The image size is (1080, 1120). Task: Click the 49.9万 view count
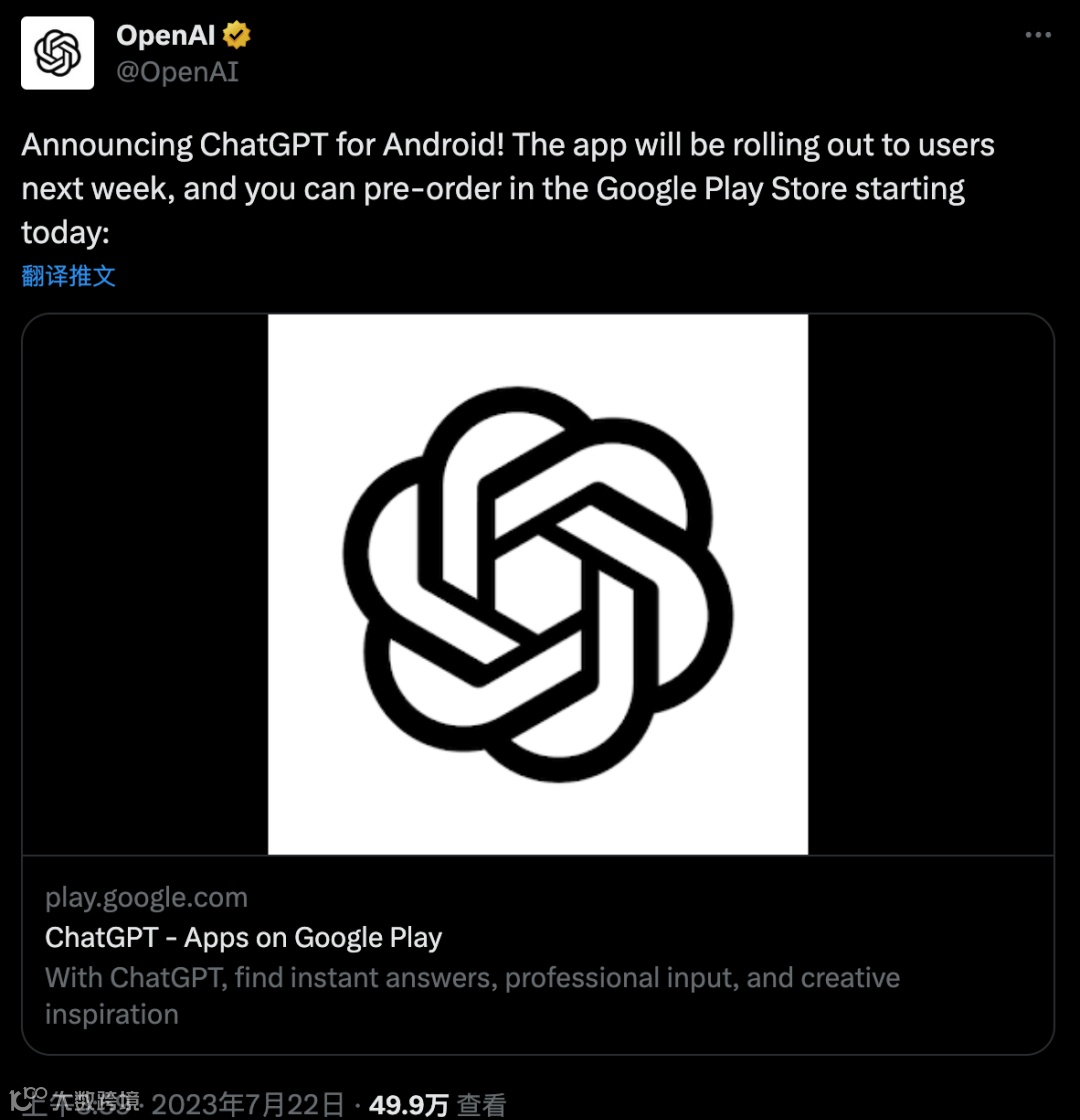point(409,1104)
